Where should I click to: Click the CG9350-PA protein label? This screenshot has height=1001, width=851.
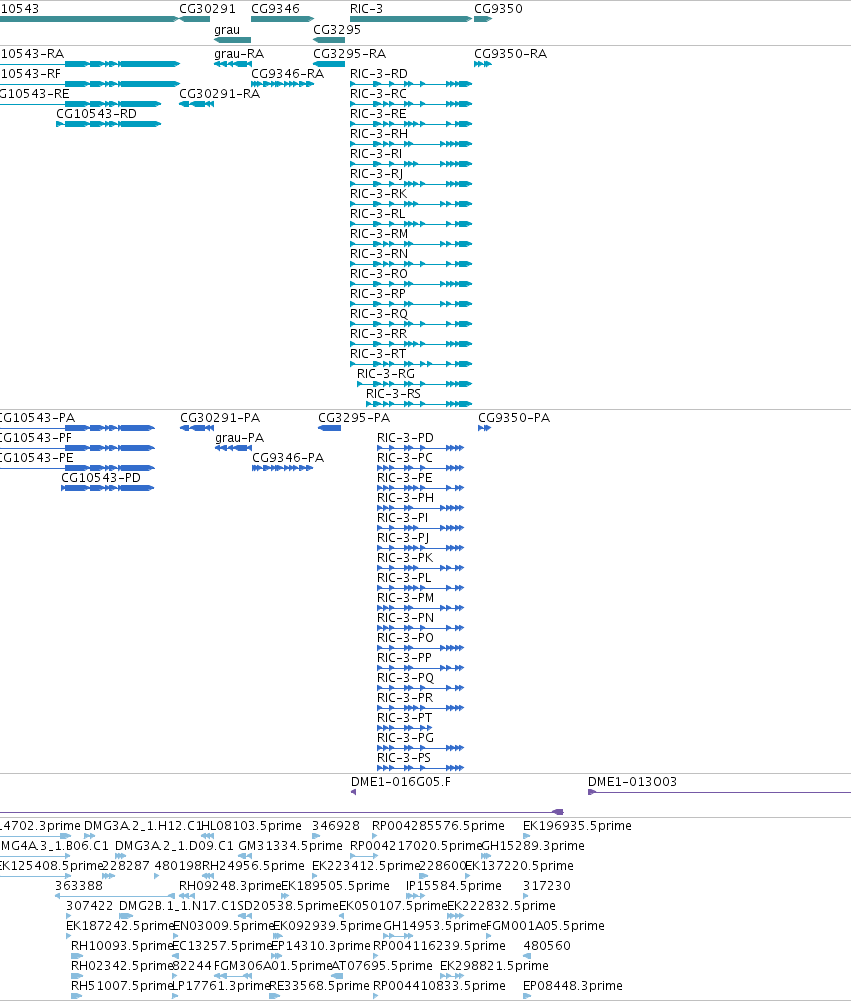(514, 418)
